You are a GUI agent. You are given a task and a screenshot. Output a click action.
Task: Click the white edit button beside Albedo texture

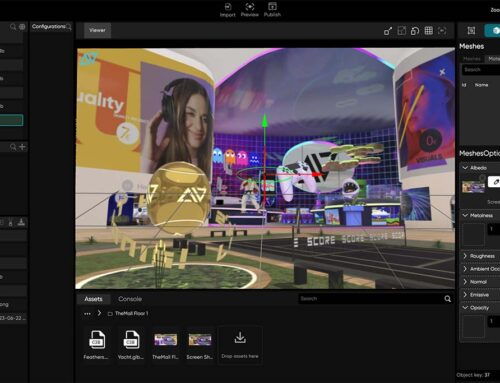(x=495, y=182)
